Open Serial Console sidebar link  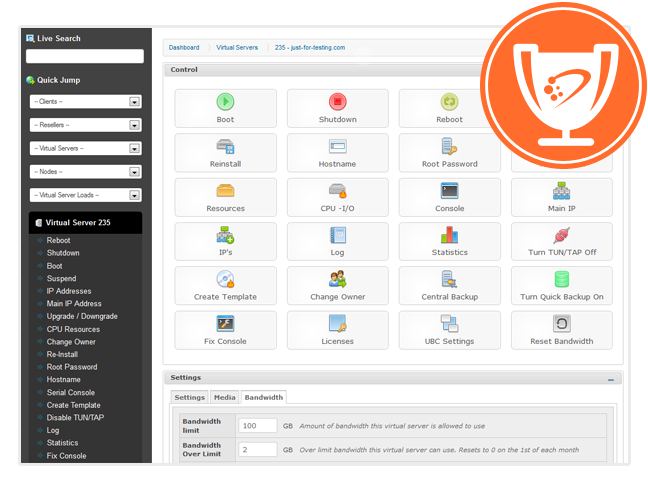tap(71, 393)
